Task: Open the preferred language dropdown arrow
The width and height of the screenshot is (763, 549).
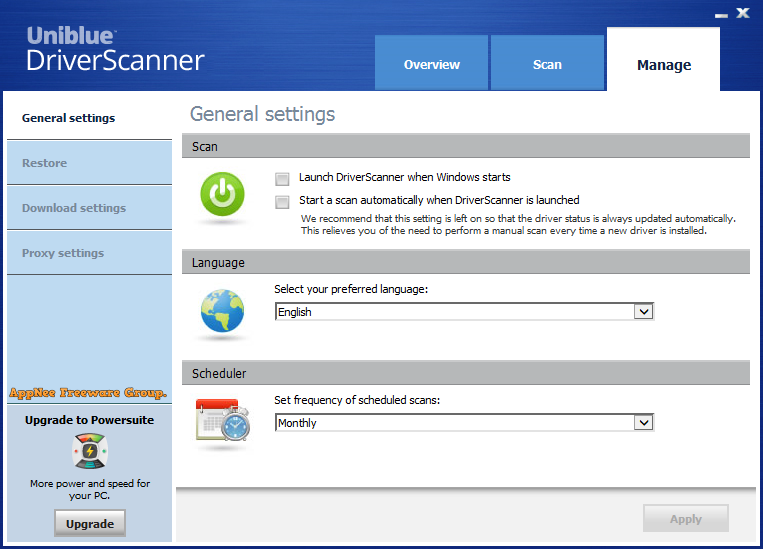Action: 643,311
